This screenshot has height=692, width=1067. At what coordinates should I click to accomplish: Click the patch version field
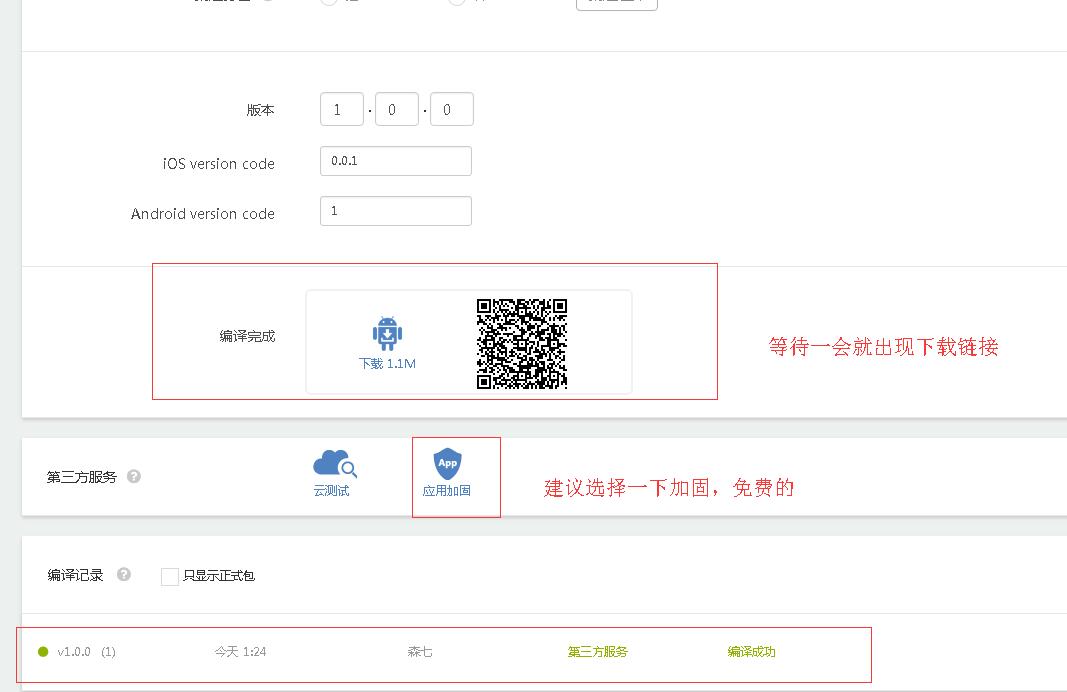coord(452,109)
